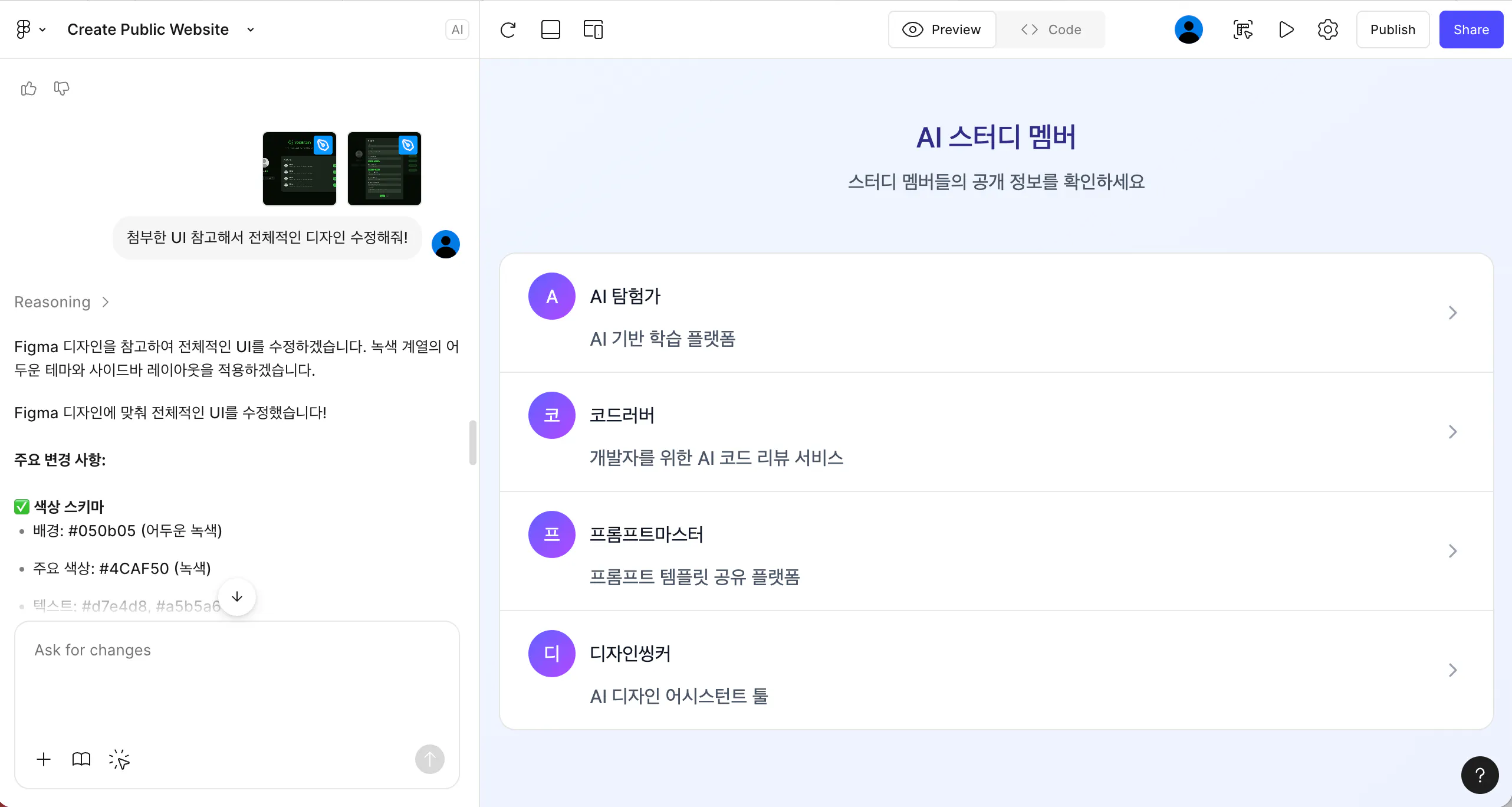Screen dimensions: 1512x807
Task: Open the responsive device preview icon
Action: tap(593, 29)
